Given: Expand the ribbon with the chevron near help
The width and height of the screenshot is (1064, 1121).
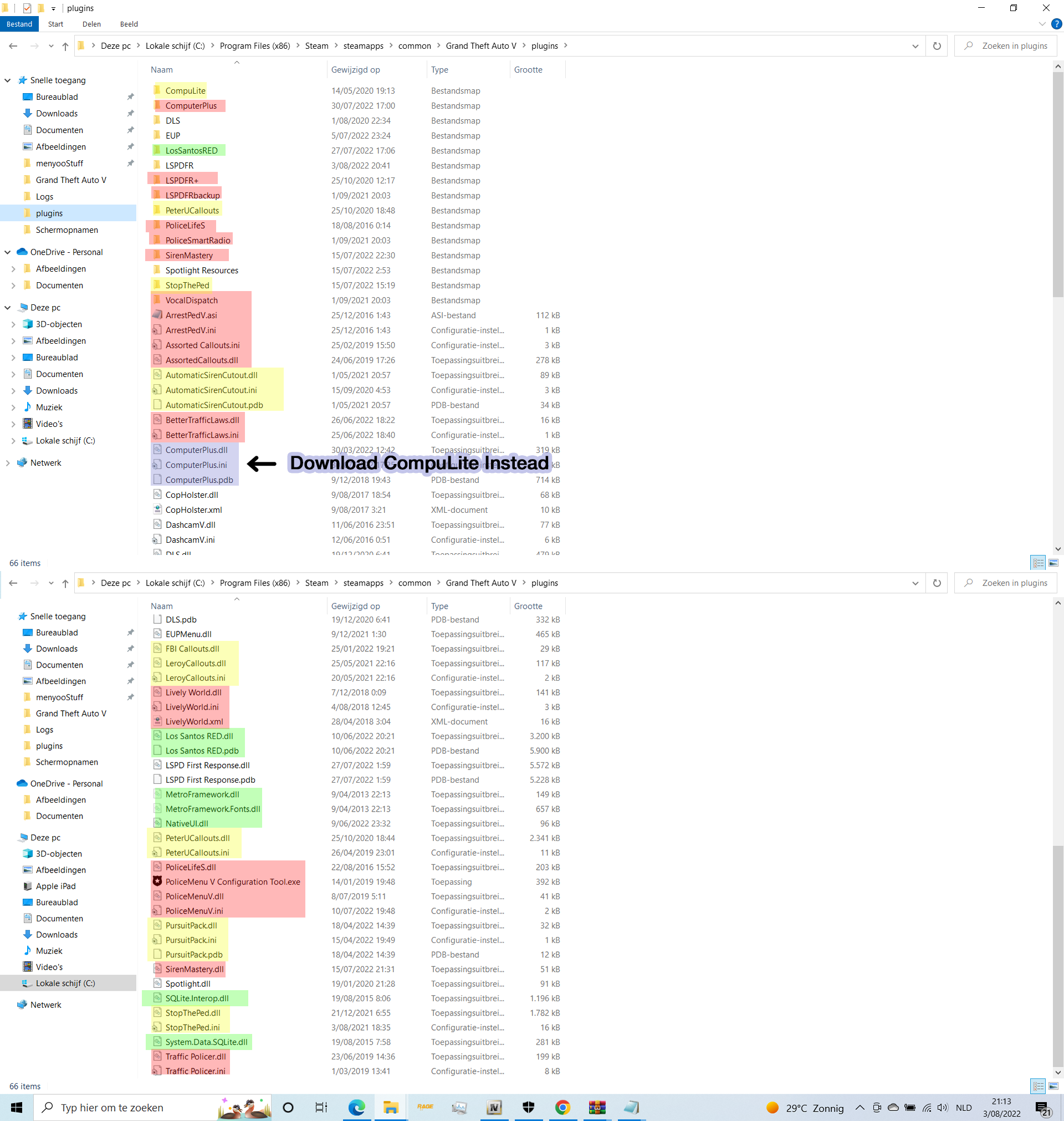Looking at the screenshot, I should [1042, 24].
